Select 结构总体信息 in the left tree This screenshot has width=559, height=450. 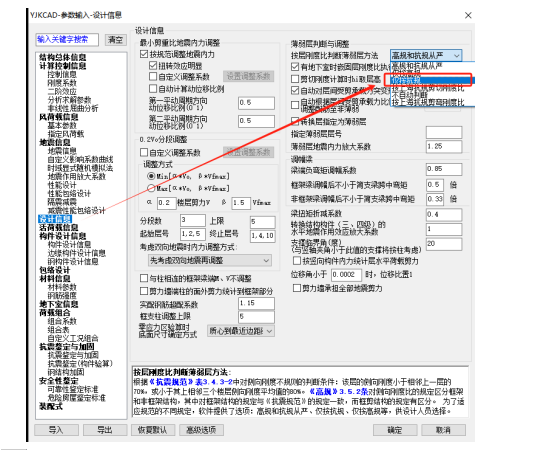pyautogui.click(x=62, y=57)
